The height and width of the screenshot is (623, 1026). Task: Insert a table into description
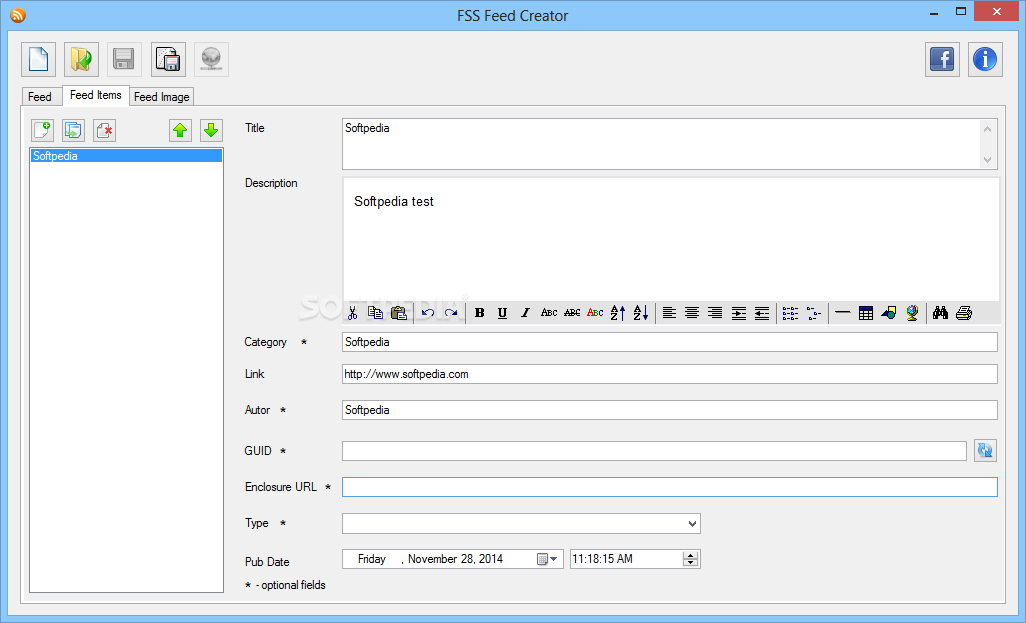(x=866, y=313)
